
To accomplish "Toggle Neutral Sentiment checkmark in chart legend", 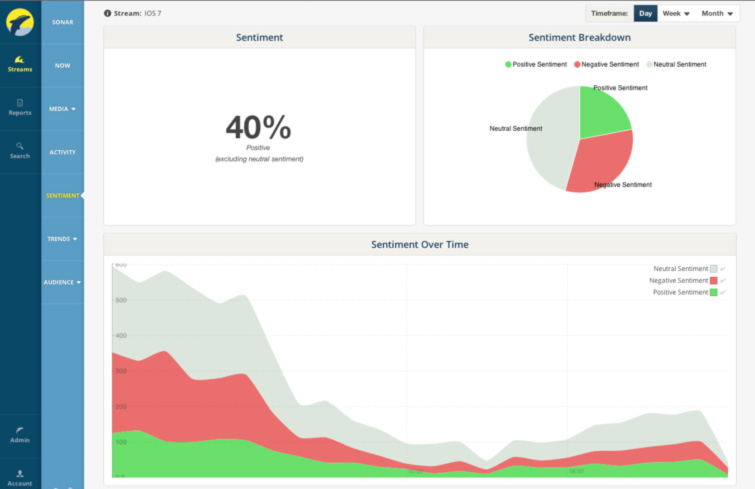I will coord(722,269).
